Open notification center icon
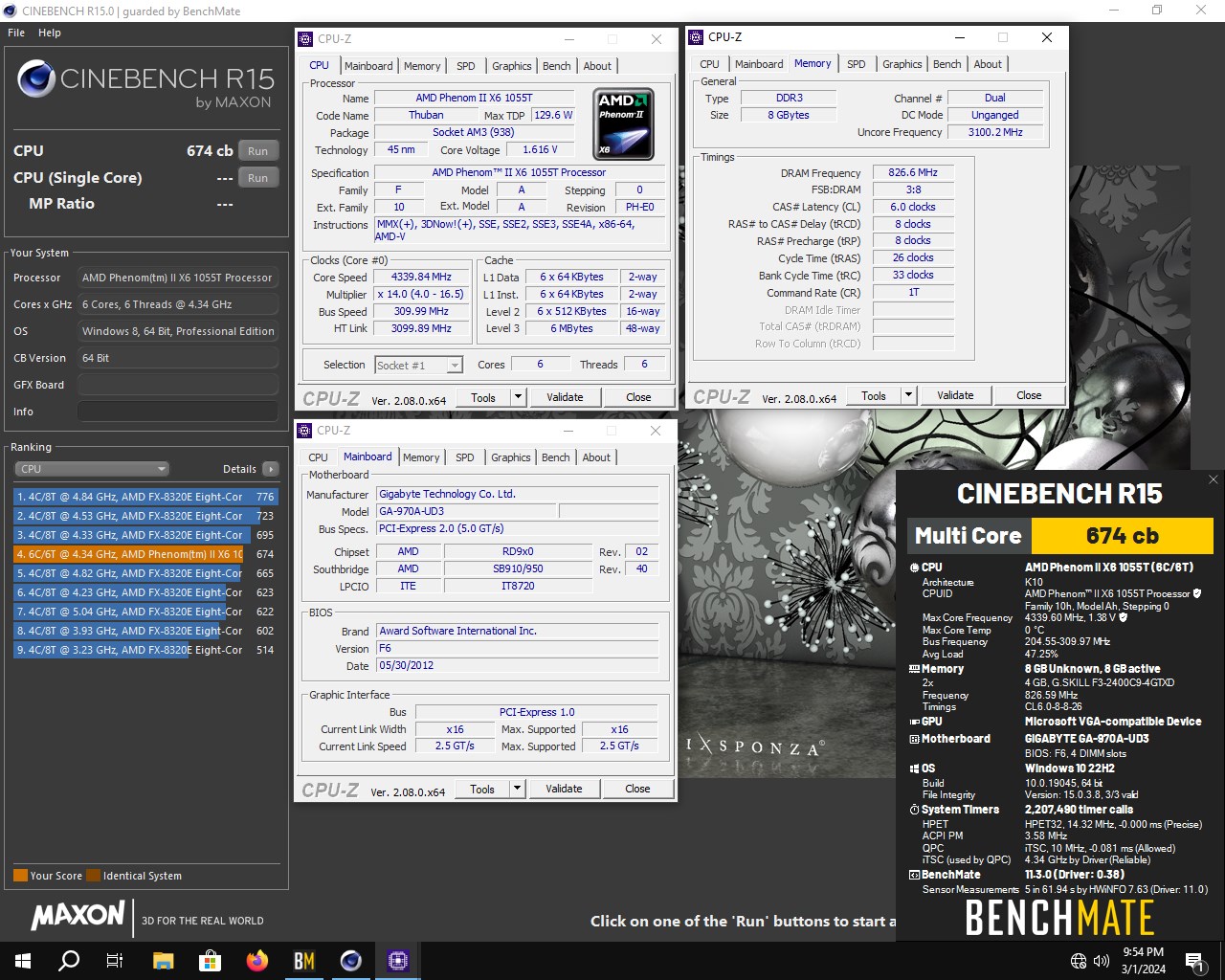The width and height of the screenshot is (1225, 980). click(x=1194, y=961)
